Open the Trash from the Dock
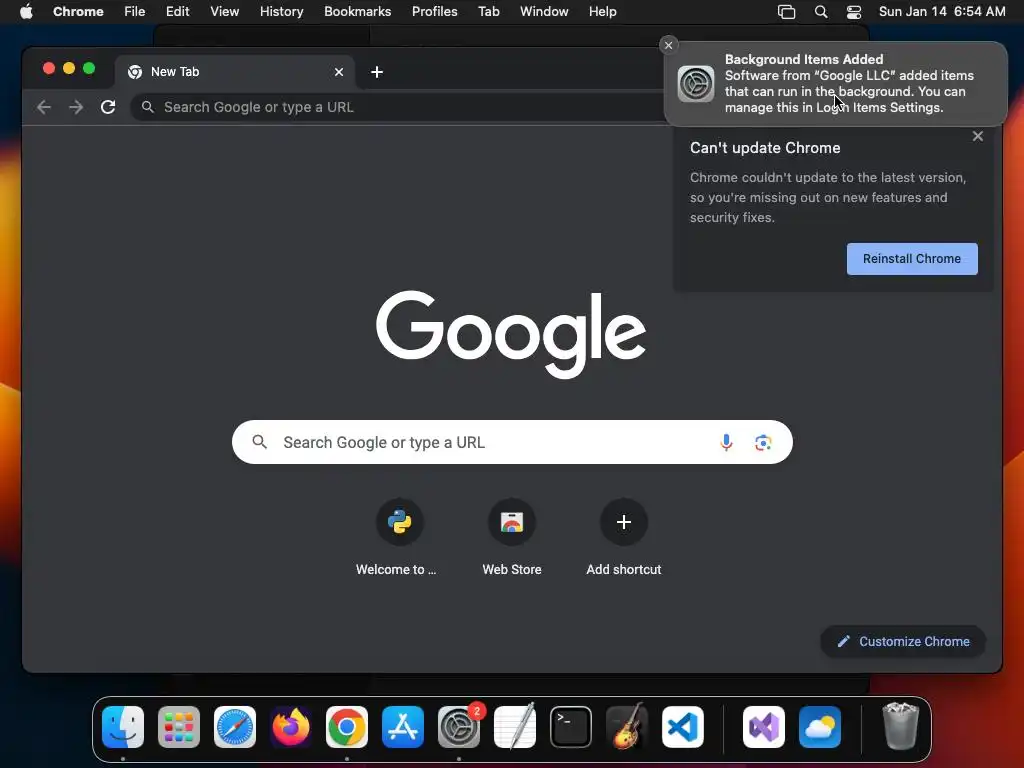This screenshot has height=768, width=1024. (x=901, y=726)
